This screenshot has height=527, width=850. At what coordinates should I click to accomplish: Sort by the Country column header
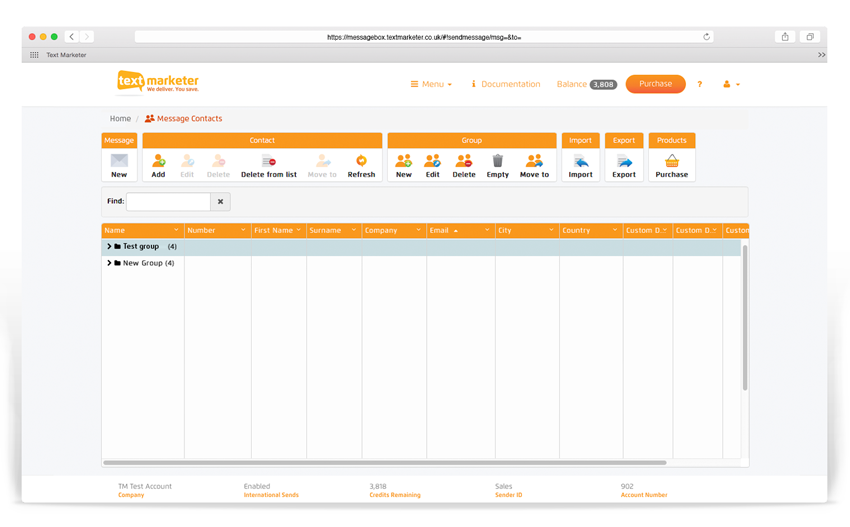click(591, 230)
